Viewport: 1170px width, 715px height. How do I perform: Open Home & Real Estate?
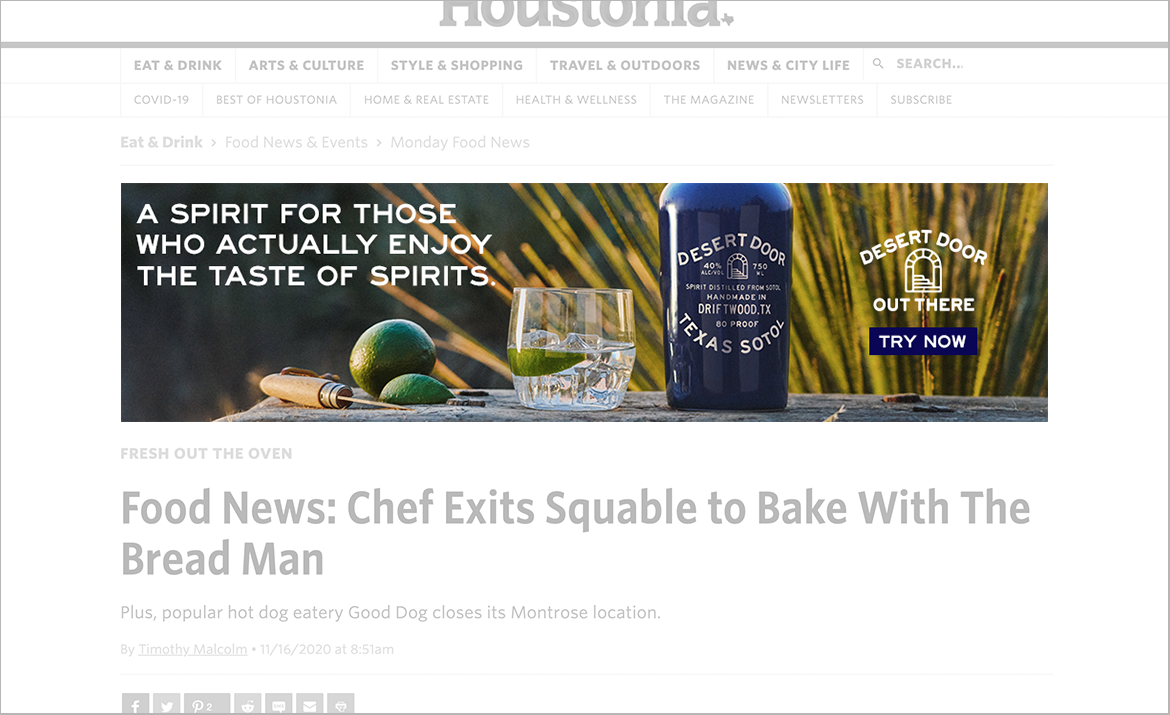(426, 100)
